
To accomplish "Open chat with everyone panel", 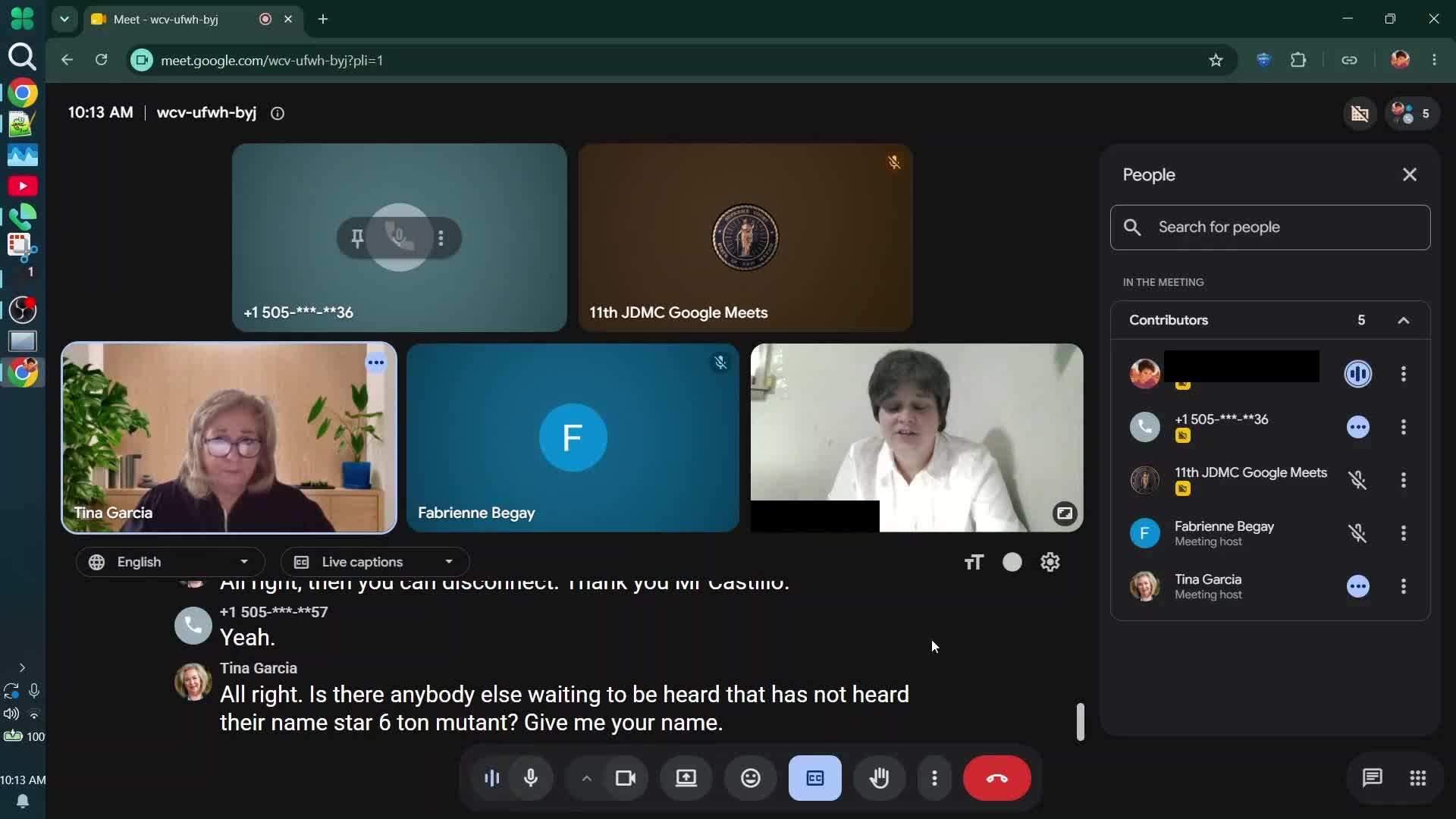I will (x=1372, y=778).
